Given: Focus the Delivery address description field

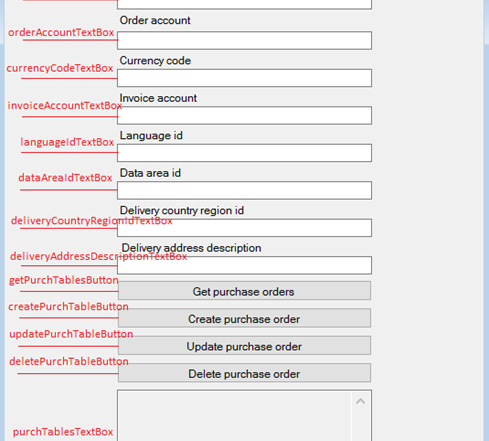Looking at the screenshot, I should click(x=244, y=265).
